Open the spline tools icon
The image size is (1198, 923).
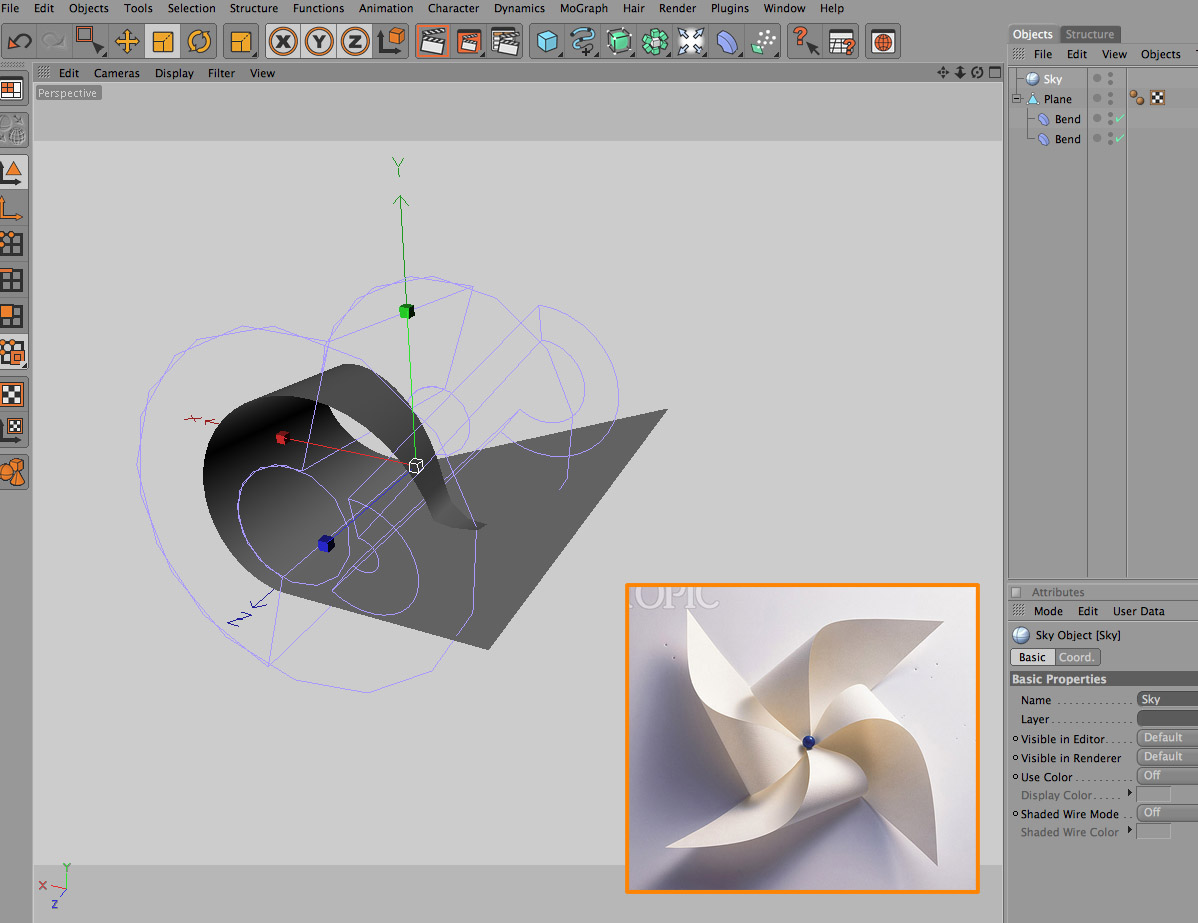pos(583,41)
